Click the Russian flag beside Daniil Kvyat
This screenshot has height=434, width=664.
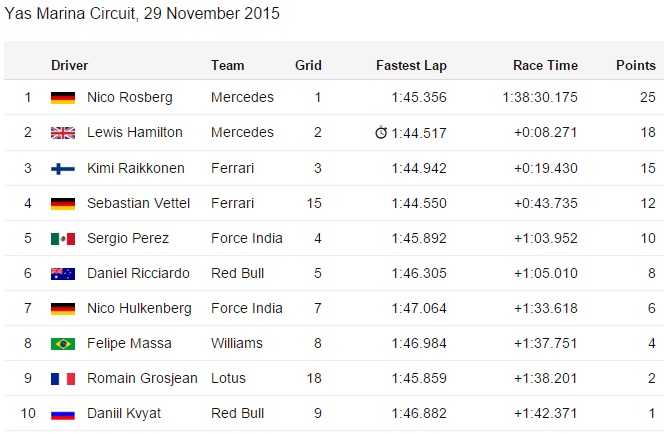click(x=63, y=414)
